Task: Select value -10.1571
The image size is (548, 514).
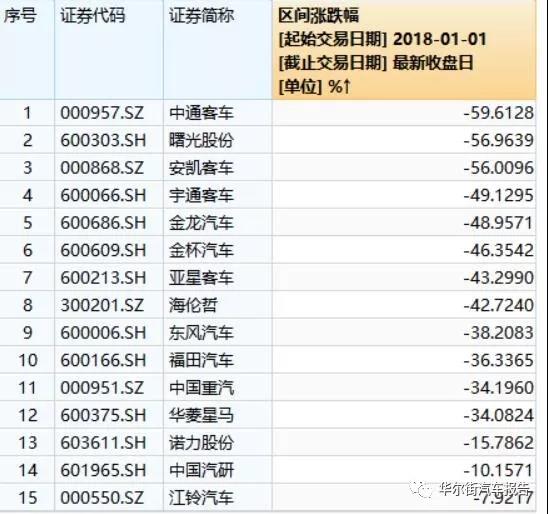Action: (499, 470)
